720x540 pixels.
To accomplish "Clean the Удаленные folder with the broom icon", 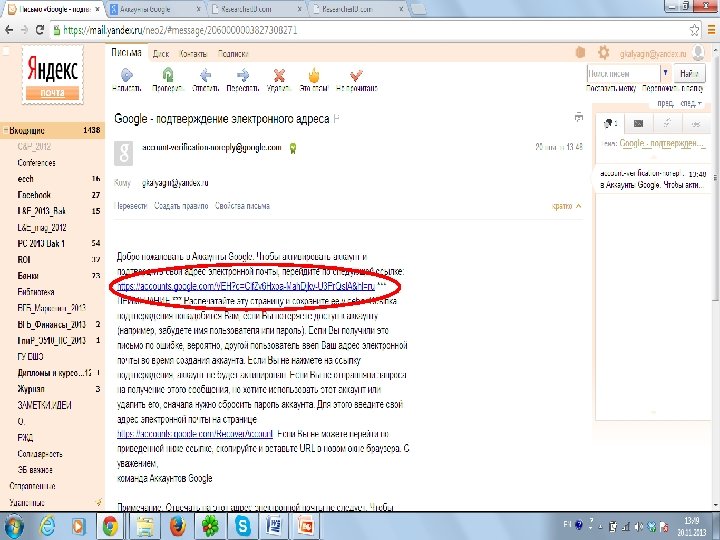I will [x=98, y=502].
